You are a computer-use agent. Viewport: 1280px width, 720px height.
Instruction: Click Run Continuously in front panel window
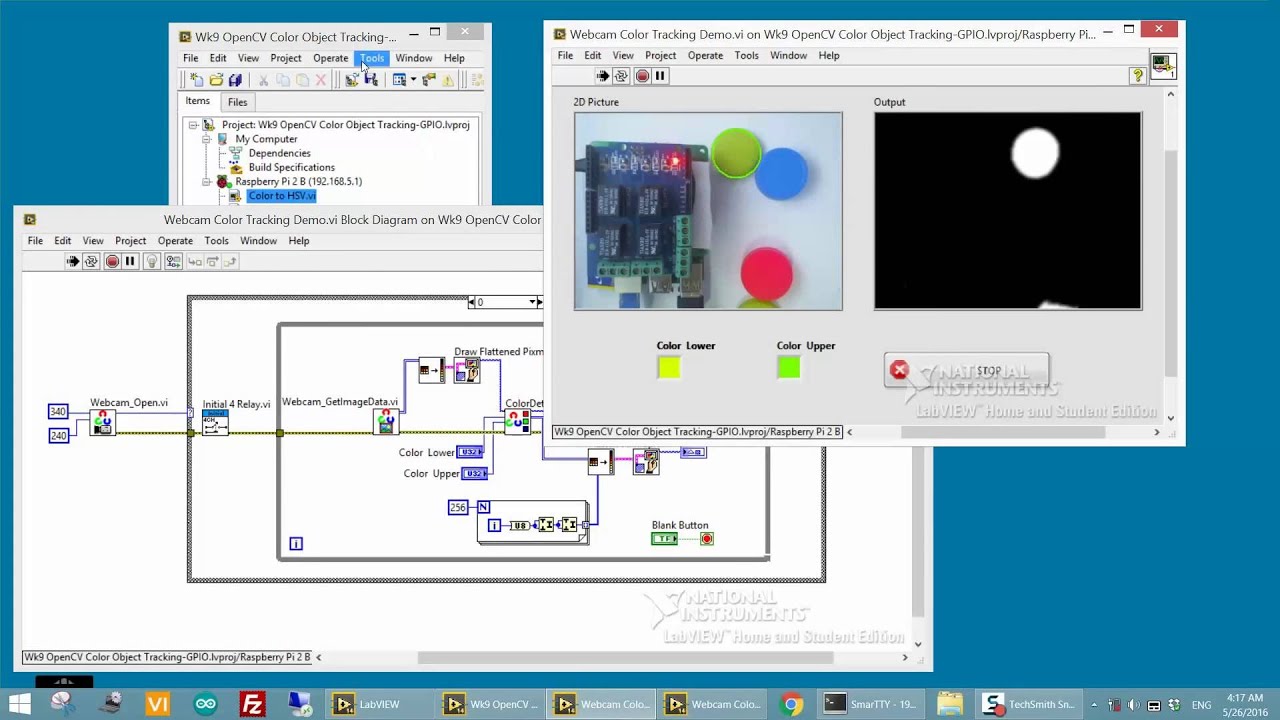[x=621, y=76]
